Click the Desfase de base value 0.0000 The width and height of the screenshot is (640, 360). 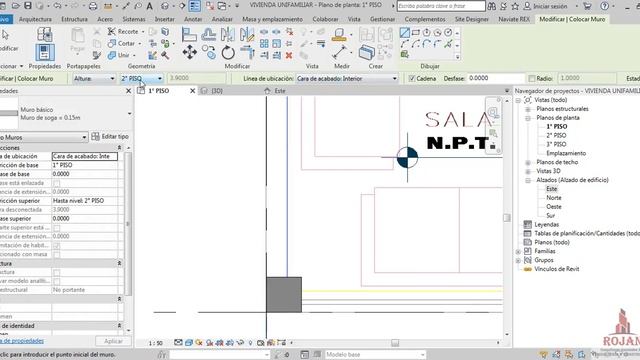coord(84,174)
